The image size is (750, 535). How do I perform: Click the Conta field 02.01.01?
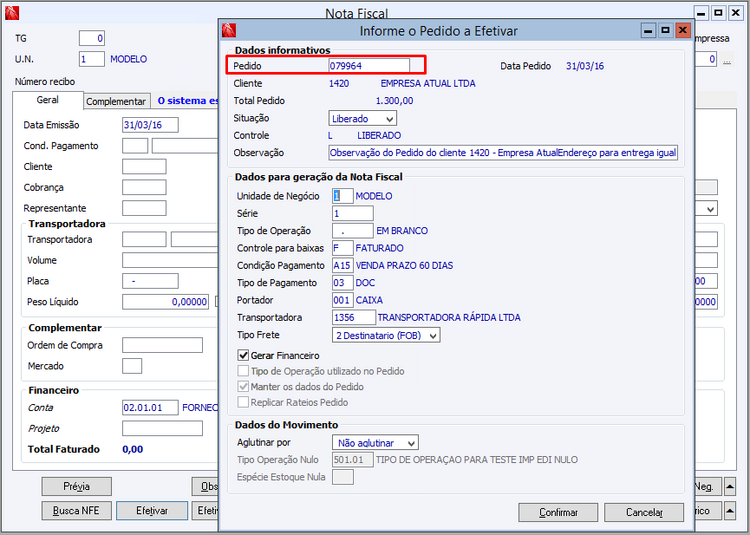click(x=150, y=408)
